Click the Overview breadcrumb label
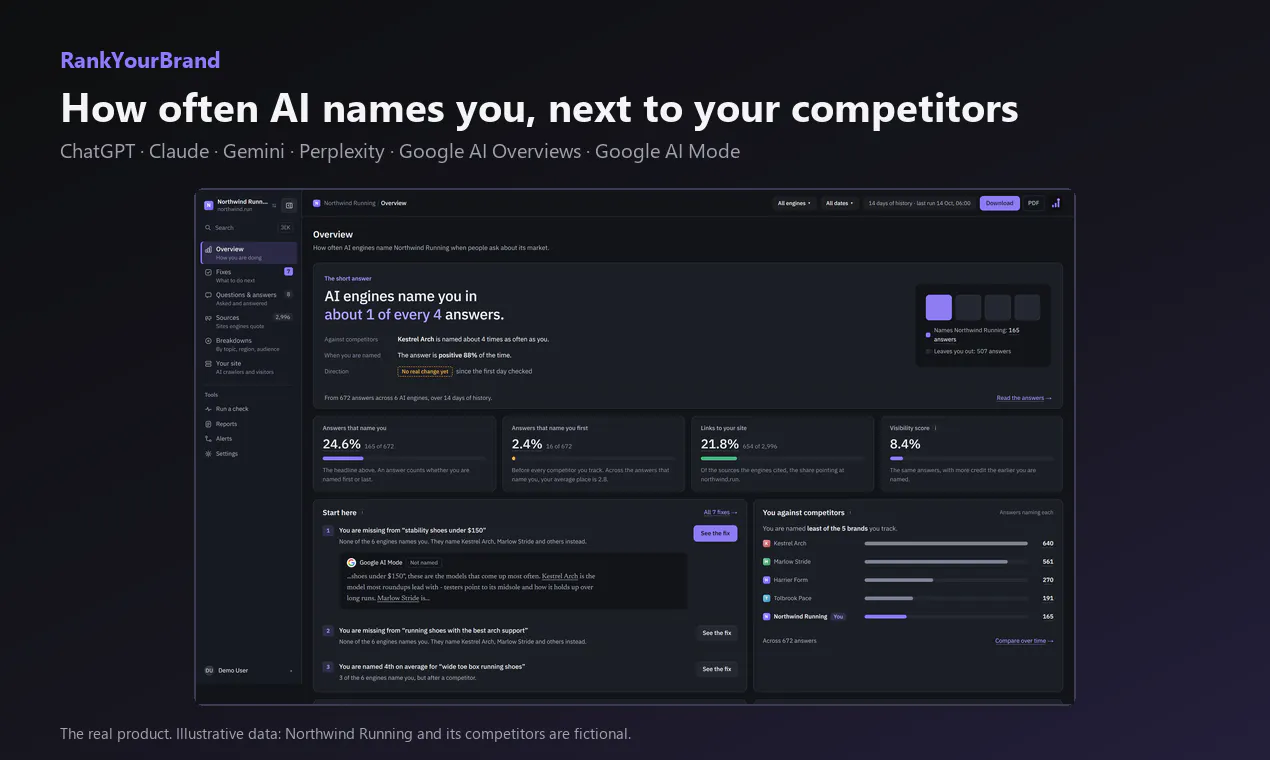This screenshot has width=1270, height=760. tap(394, 203)
